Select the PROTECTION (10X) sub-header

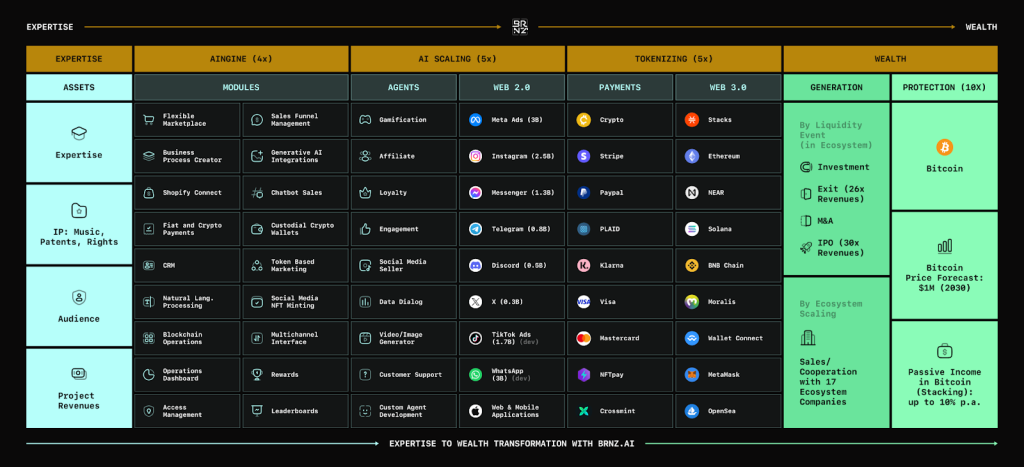pyautogui.click(x=944, y=88)
